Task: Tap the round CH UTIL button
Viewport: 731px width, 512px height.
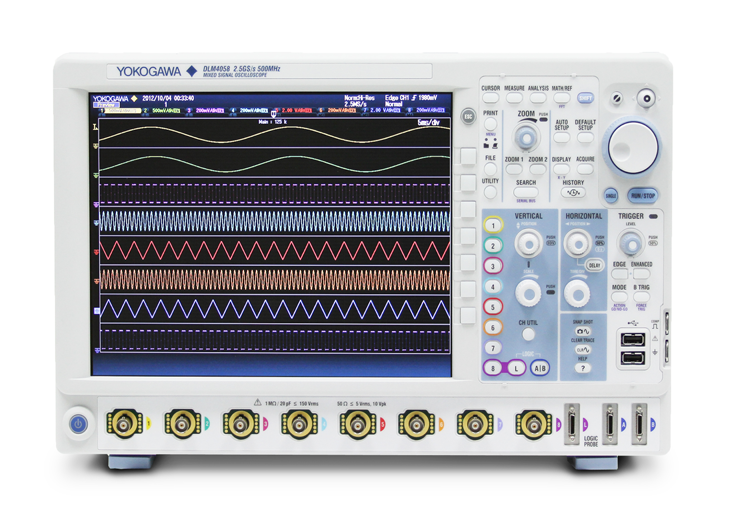Action: point(528,334)
